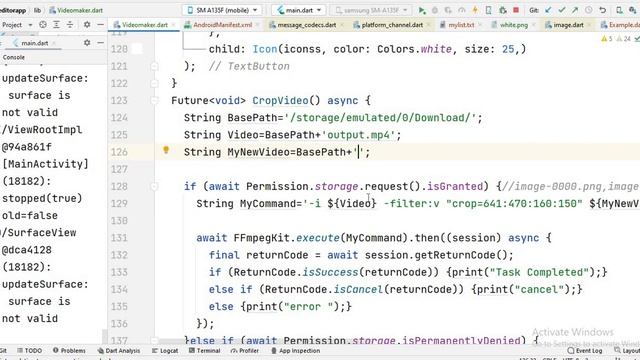Open the Logcat tool window
This screenshot has width=640, height=360.
coord(165,351)
